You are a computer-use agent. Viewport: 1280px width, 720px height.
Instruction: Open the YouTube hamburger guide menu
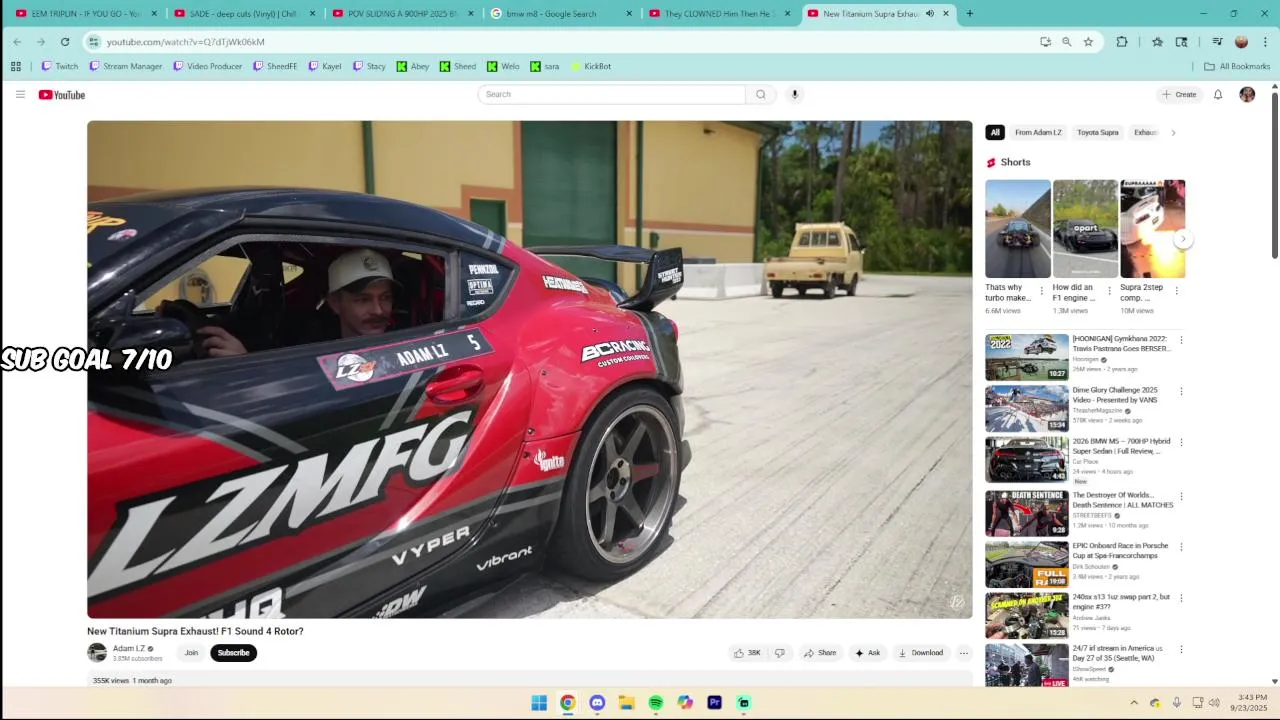20,95
